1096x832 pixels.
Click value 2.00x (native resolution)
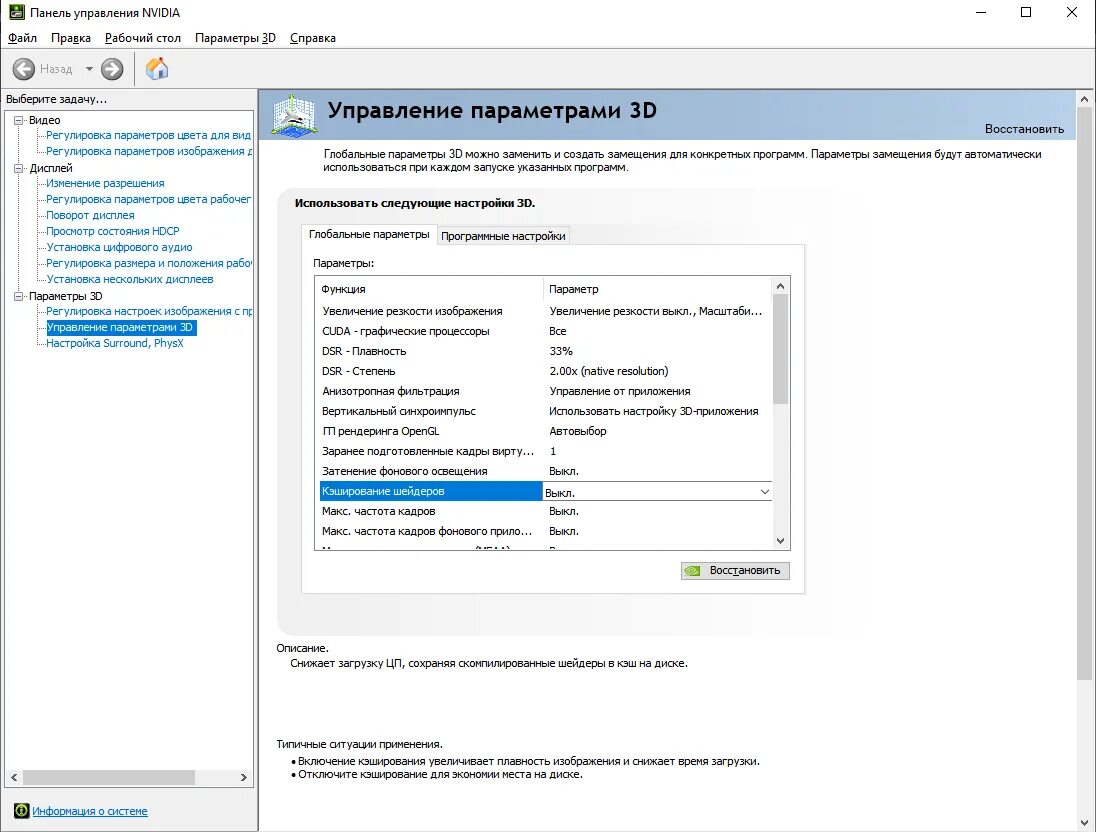tap(609, 371)
